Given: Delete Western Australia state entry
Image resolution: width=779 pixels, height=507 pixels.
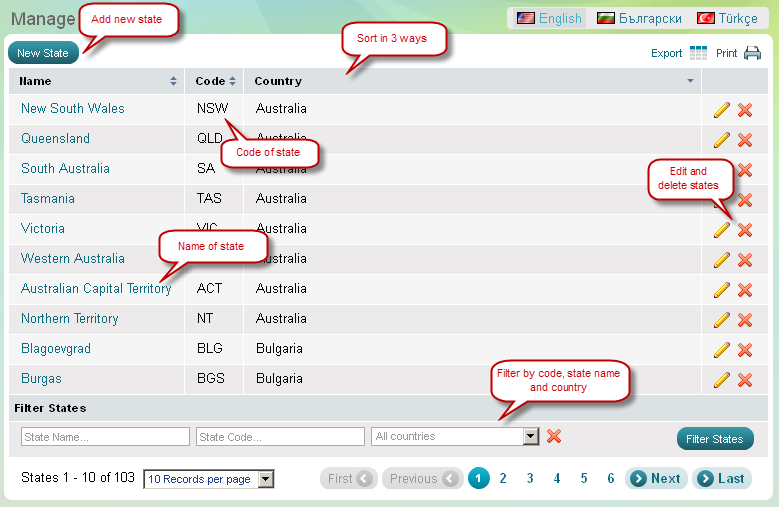Looking at the screenshot, I should click(745, 260).
